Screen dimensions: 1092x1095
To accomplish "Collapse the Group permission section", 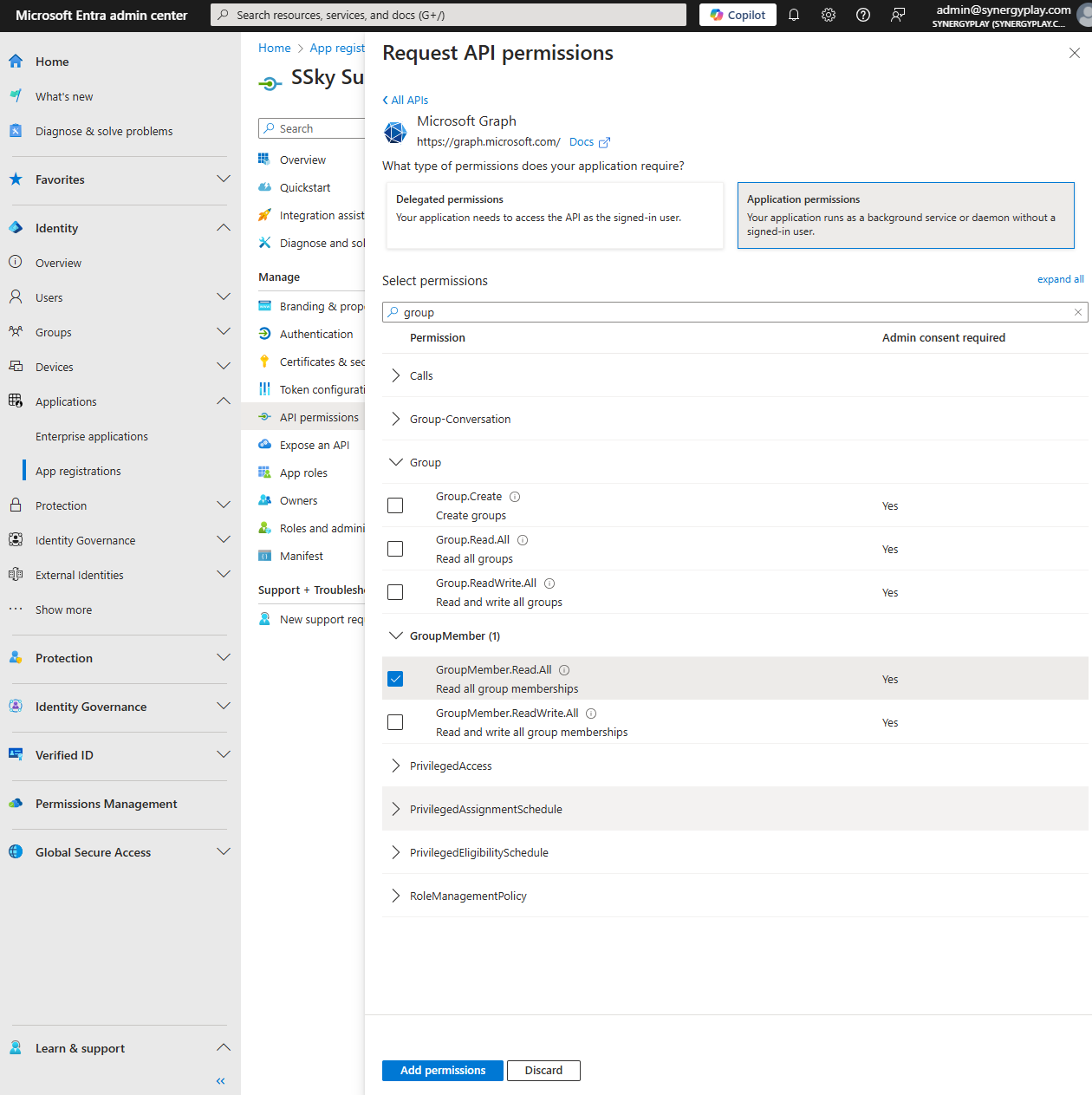I will tap(395, 462).
